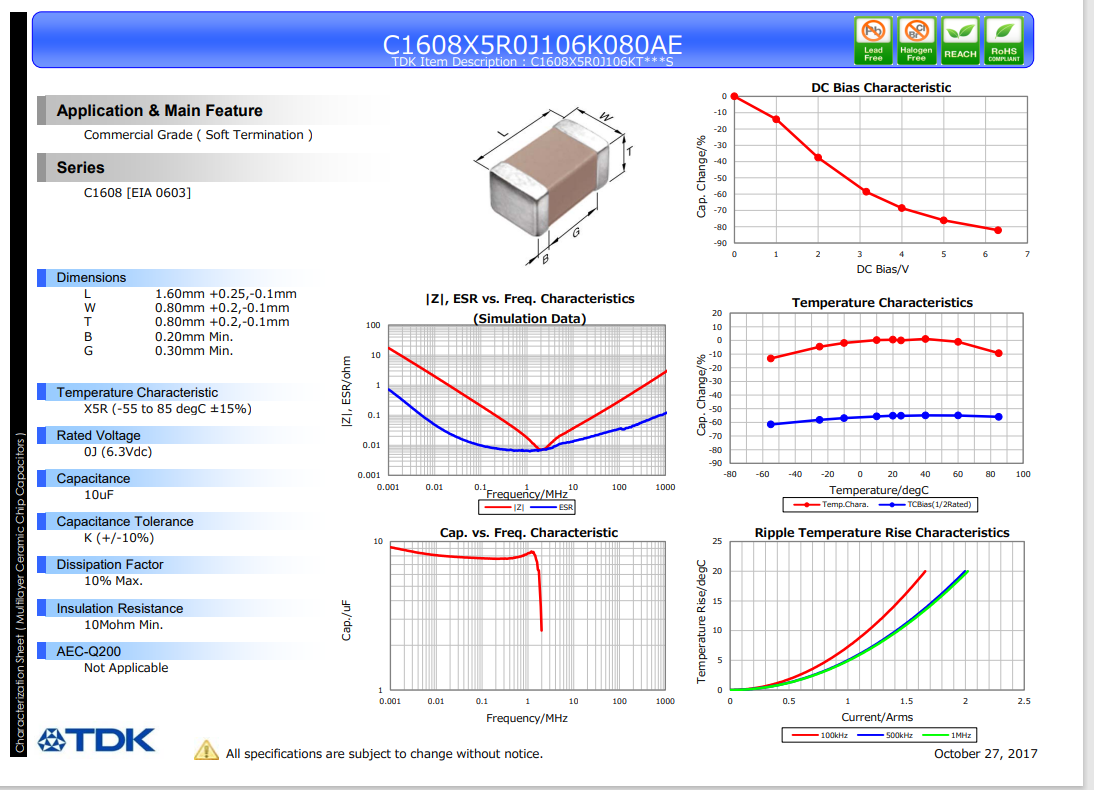Image resolution: width=1094 pixels, height=790 pixels.
Task: Select the W row dimension value
Action: (x=222, y=308)
